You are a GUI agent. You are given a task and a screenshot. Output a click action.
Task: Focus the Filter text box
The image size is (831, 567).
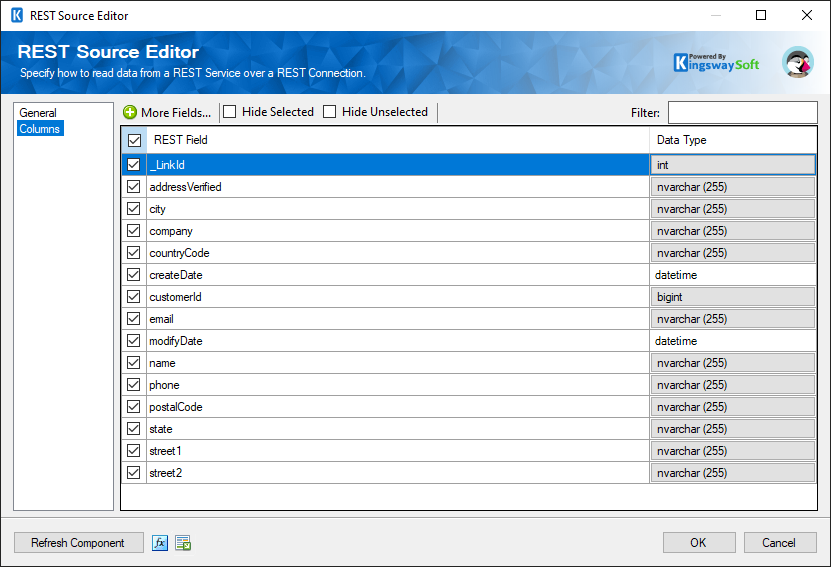742,112
